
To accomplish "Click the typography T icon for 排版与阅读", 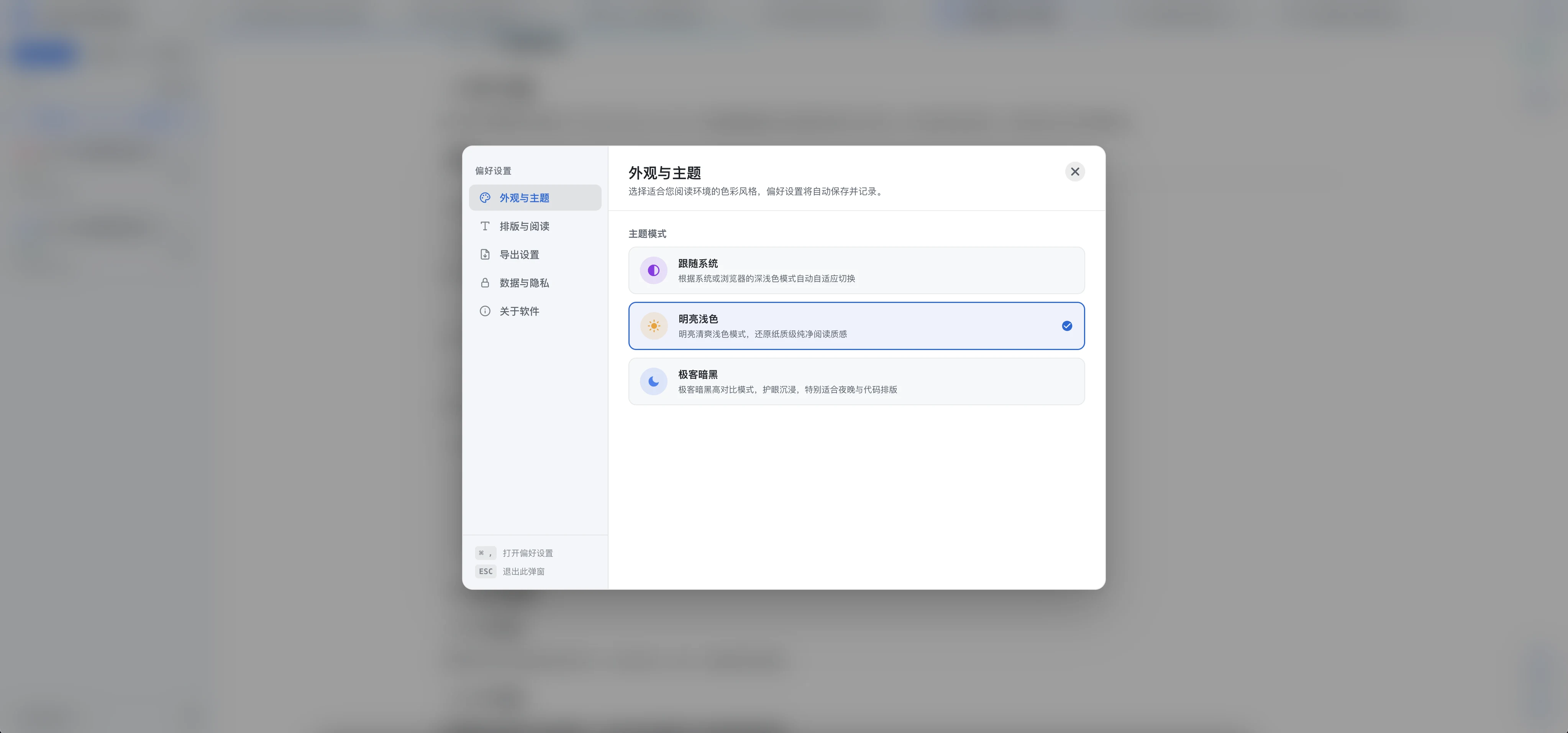I will [484, 226].
